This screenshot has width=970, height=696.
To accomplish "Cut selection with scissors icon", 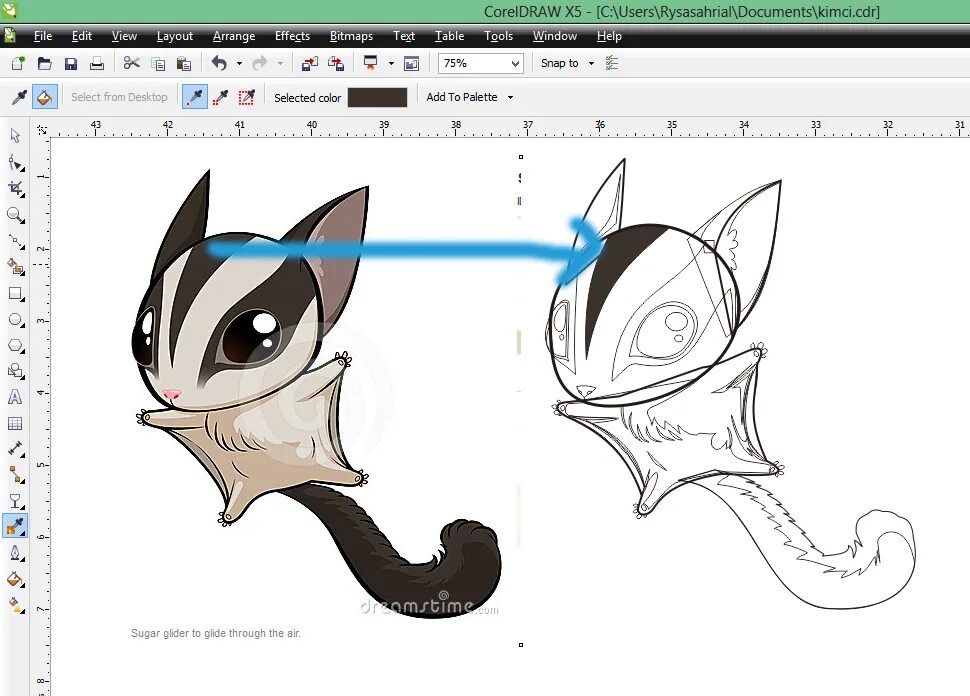I will coord(131,63).
